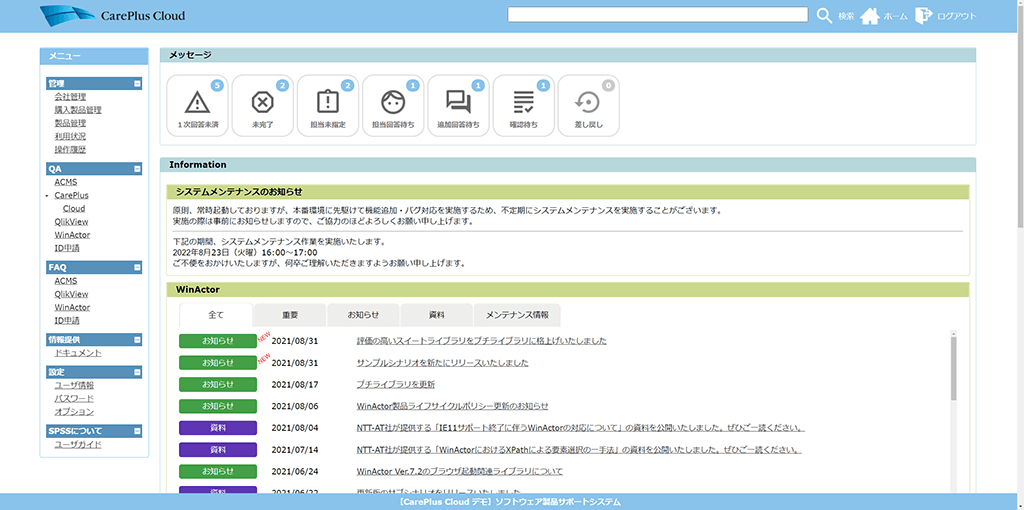Open ACMS under FAQ section
Viewport: 1024px width, 510px height.
[66, 281]
